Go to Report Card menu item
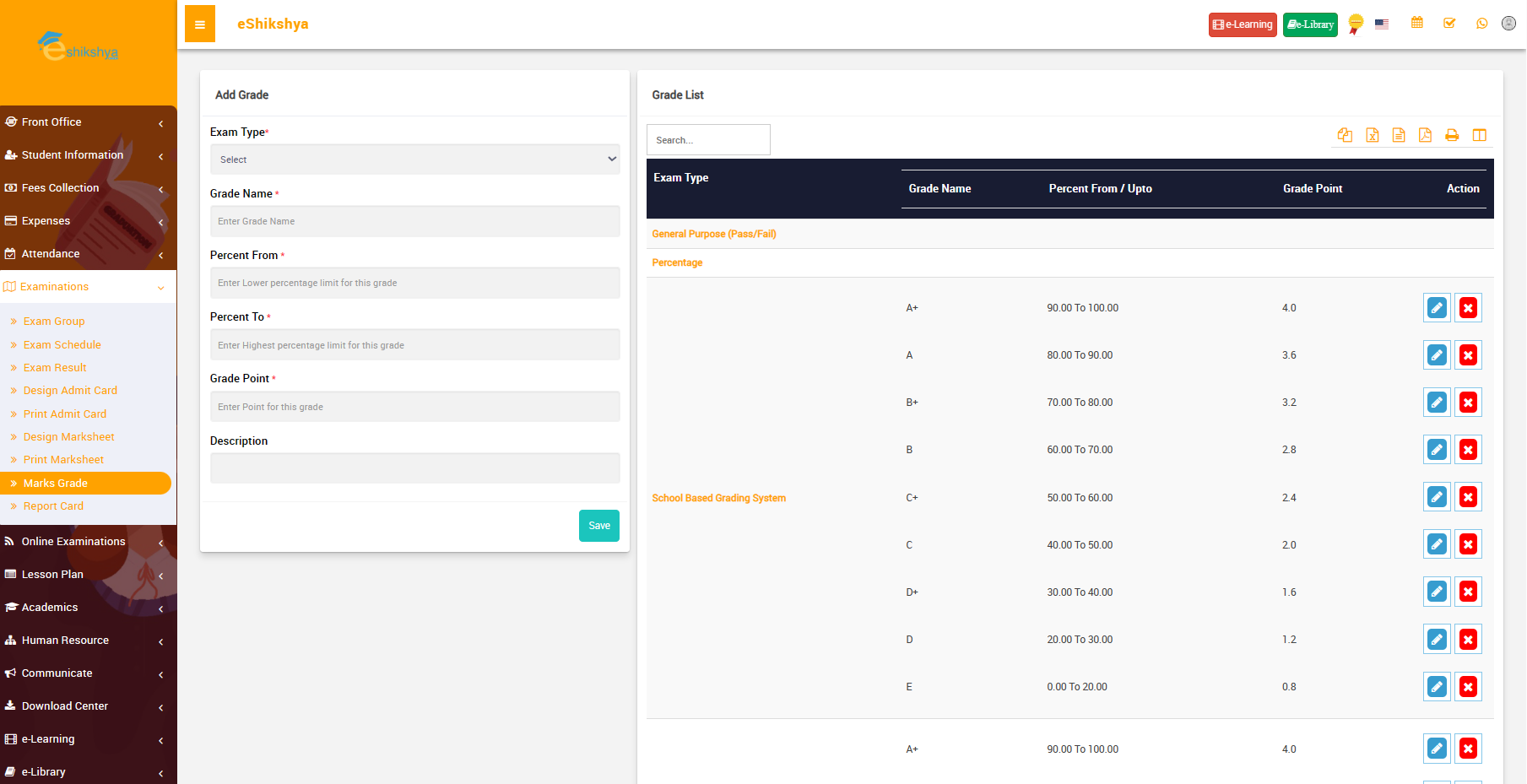1527x784 pixels. pos(53,506)
